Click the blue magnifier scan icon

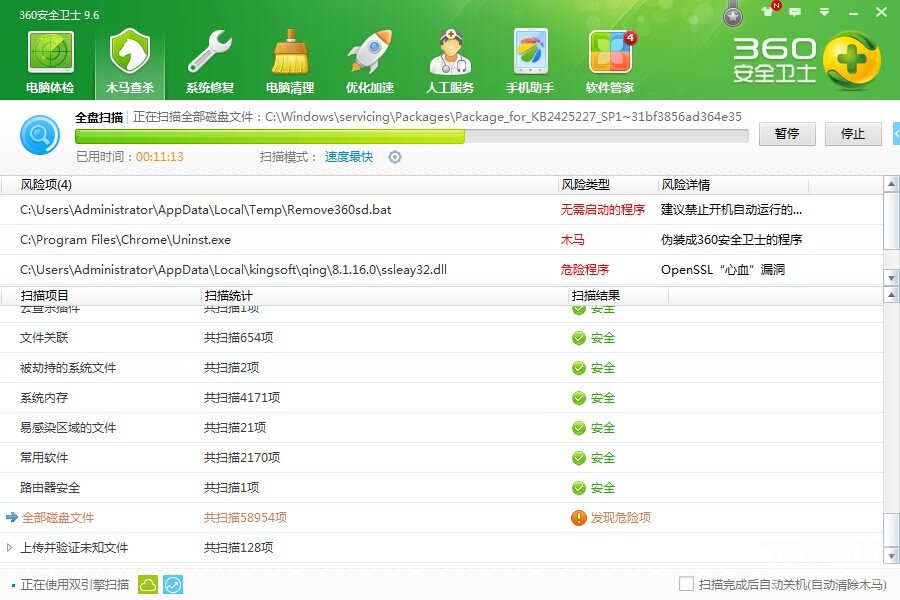(40, 134)
